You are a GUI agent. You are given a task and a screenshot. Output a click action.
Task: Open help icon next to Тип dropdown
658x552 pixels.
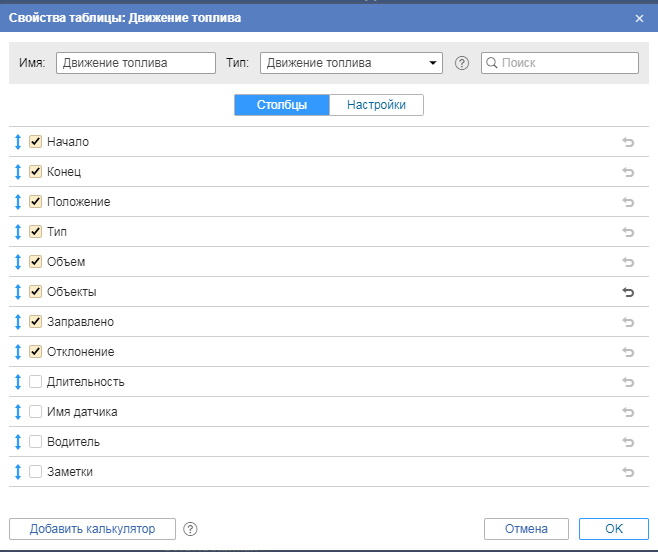pos(462,63)
